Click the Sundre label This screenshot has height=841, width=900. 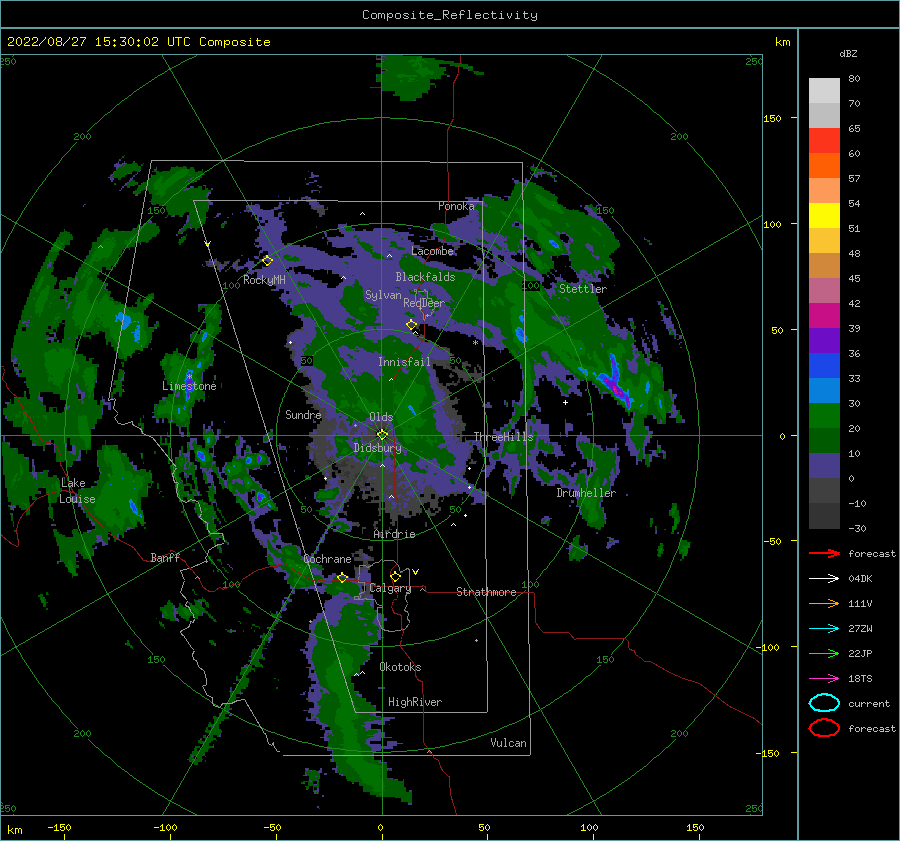(x=303, y=415)
